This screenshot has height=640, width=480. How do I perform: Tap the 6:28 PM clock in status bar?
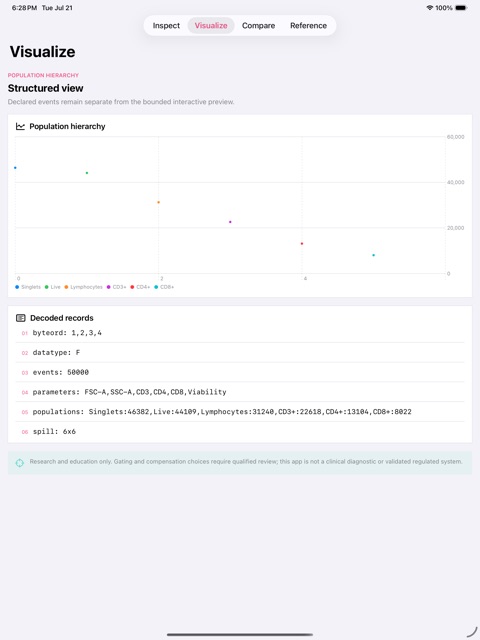24,8
